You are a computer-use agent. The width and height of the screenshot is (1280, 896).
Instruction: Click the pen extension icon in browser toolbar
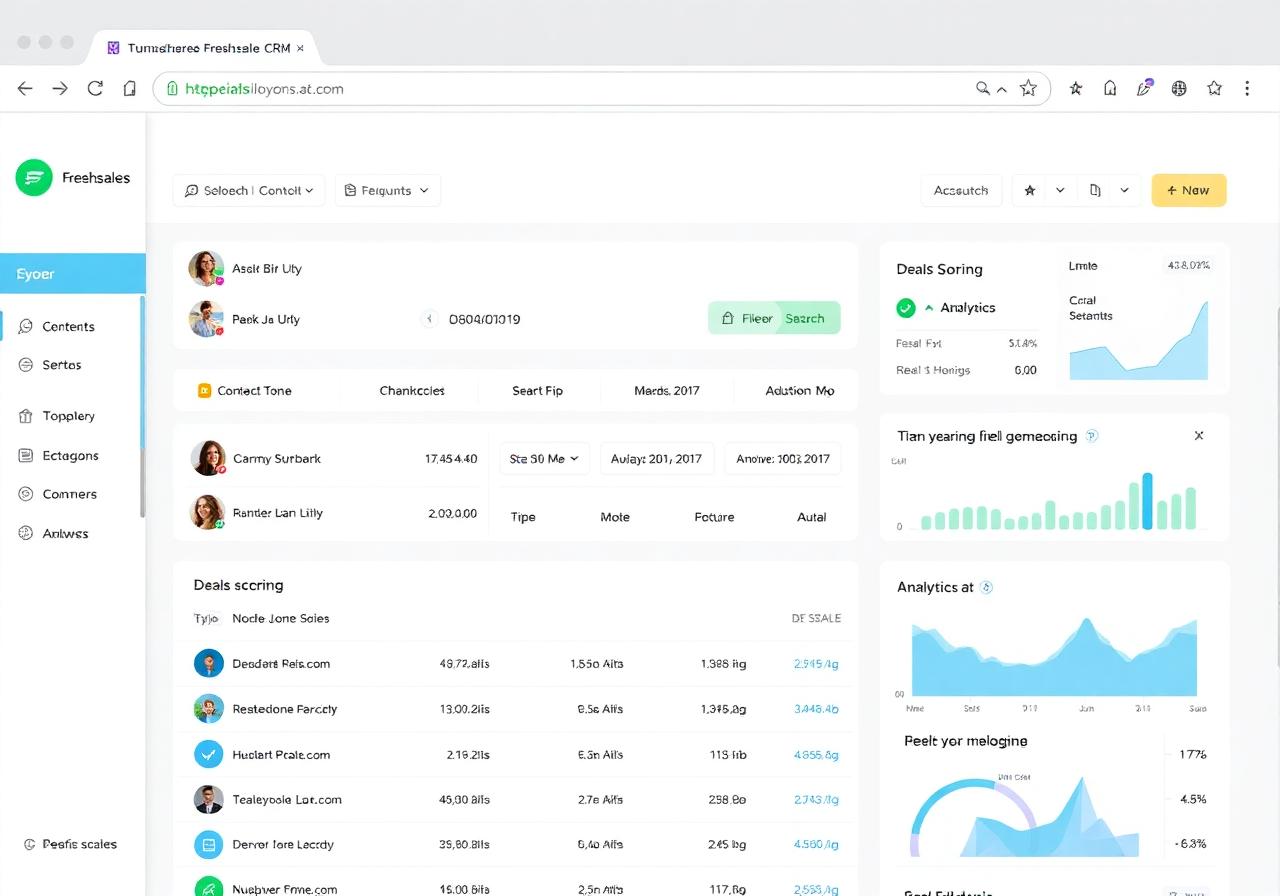[x=1145, y=88]
